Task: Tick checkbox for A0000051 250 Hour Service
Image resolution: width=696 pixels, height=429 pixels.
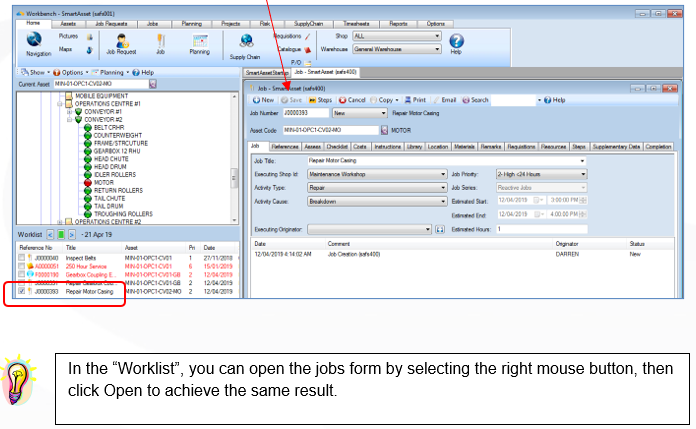Action: point(21,266)
